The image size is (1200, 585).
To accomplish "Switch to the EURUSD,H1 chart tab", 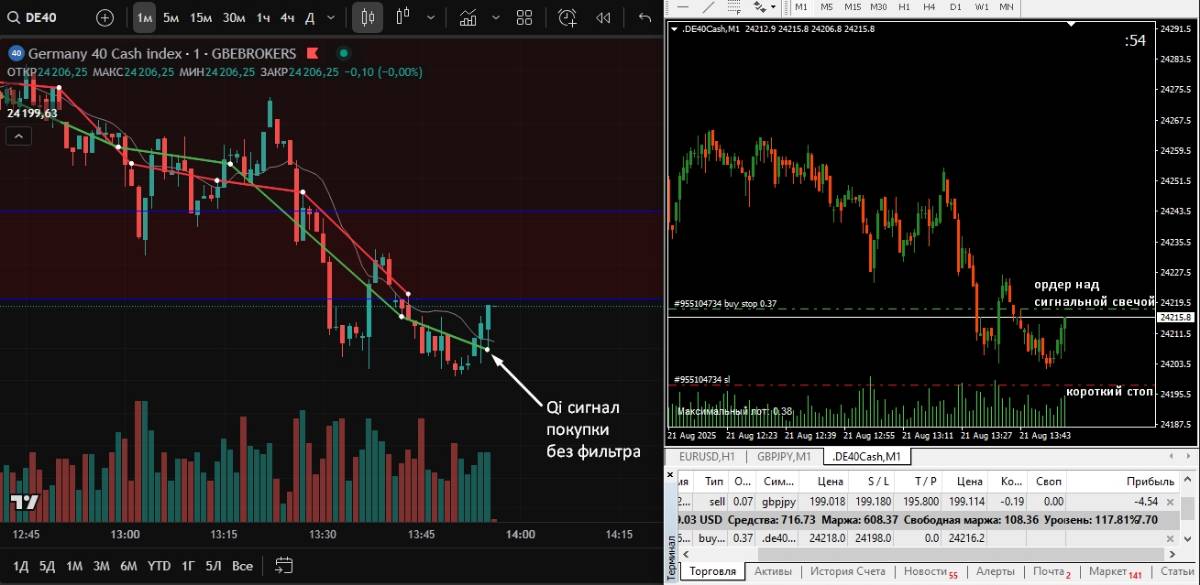I will click(x=707, y=456).
